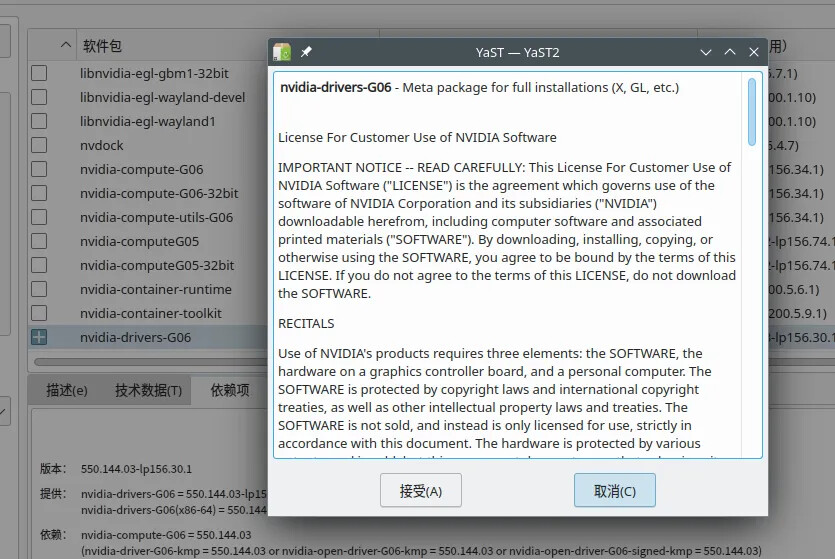Image resolution: width=835 pixels, height=559 pixels.
Task: Switch to the 技术数据(T) tab
Action: coord(149,390)
